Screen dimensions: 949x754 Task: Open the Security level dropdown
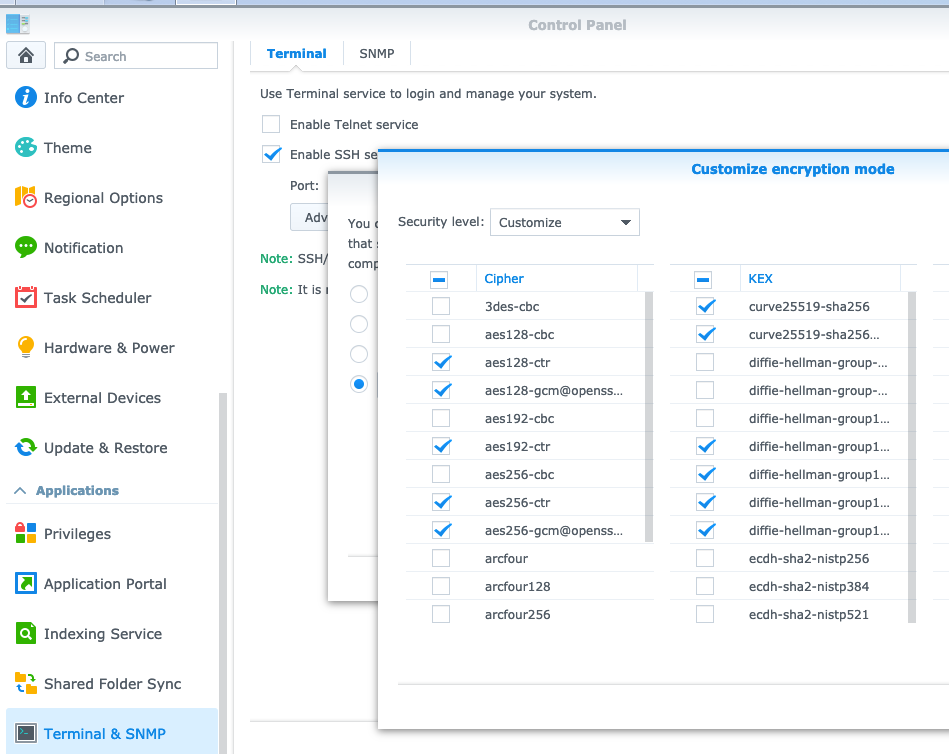click(x=564, y=222)
